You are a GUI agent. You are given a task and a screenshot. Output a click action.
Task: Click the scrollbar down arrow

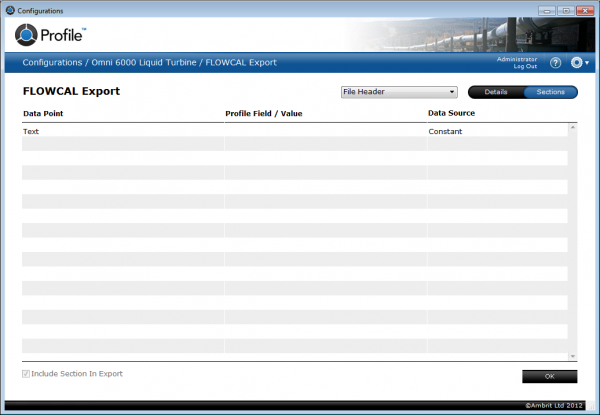pyautogui.click(x=572, y=356)
